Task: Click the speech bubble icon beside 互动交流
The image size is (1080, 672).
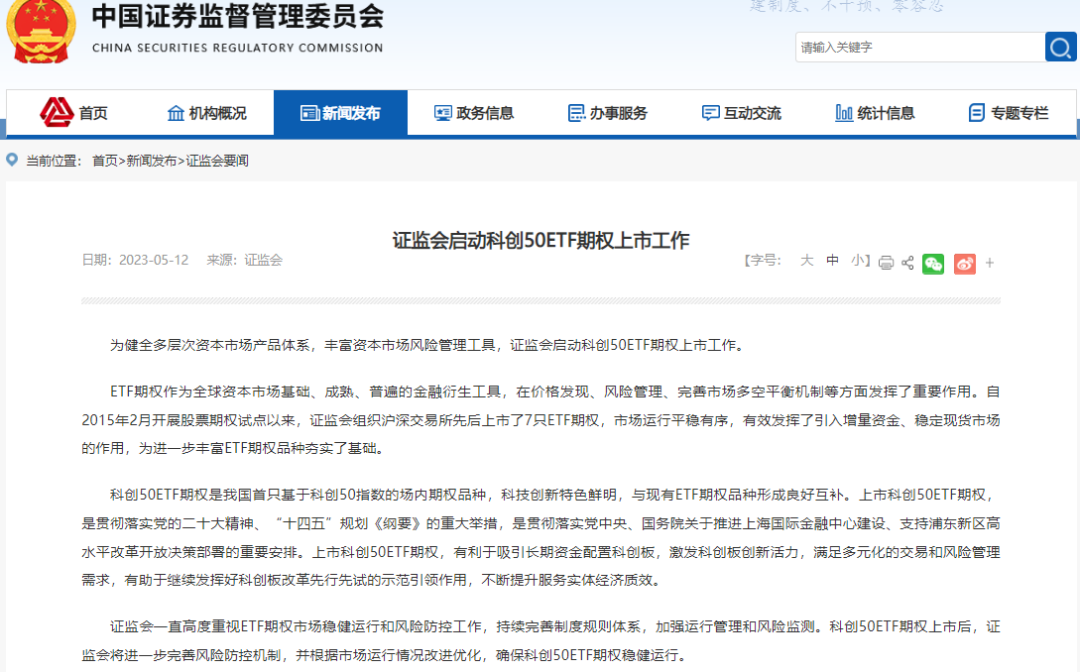Action: 708,112
